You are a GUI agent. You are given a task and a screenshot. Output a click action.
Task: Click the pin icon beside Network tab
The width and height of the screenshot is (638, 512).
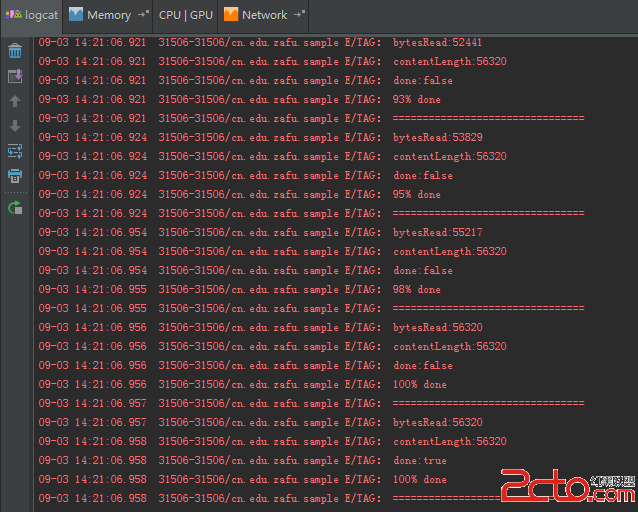pos(299,14)
